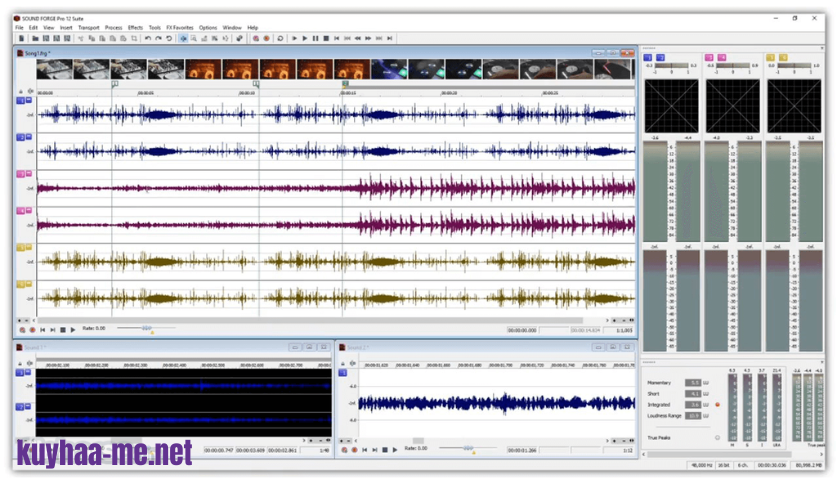Screen dimensions: 836x484
Task: Toggle pink channel 3 meter button in meters panel
Action: pyautogui.click(x=709, y=57)
